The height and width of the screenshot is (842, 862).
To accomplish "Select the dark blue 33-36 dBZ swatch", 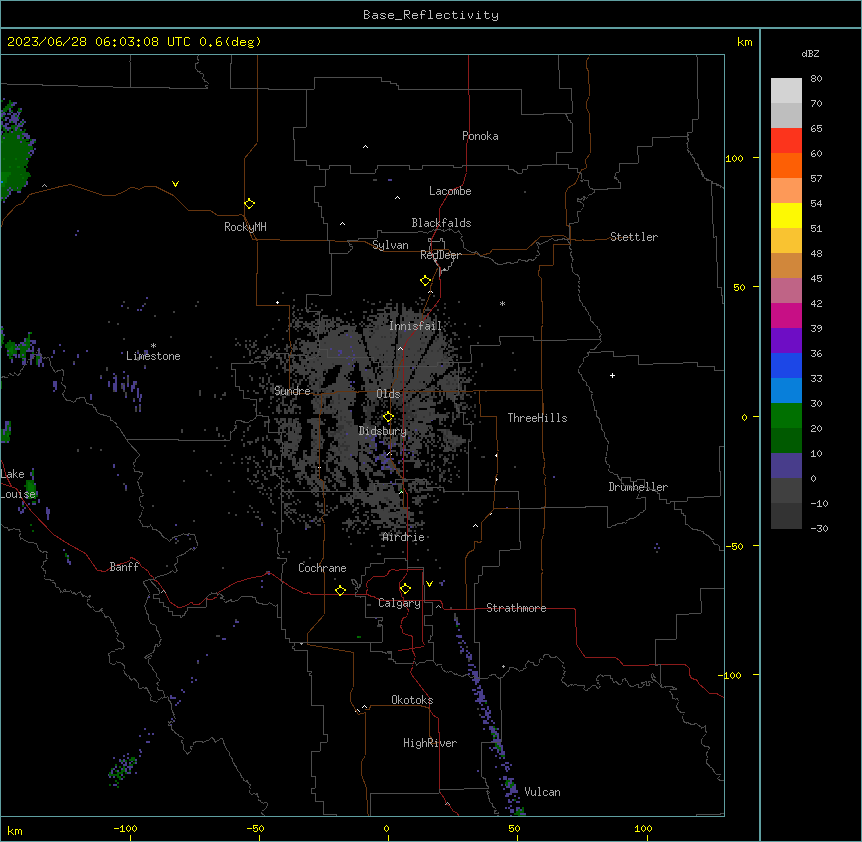I will [786, 365].
